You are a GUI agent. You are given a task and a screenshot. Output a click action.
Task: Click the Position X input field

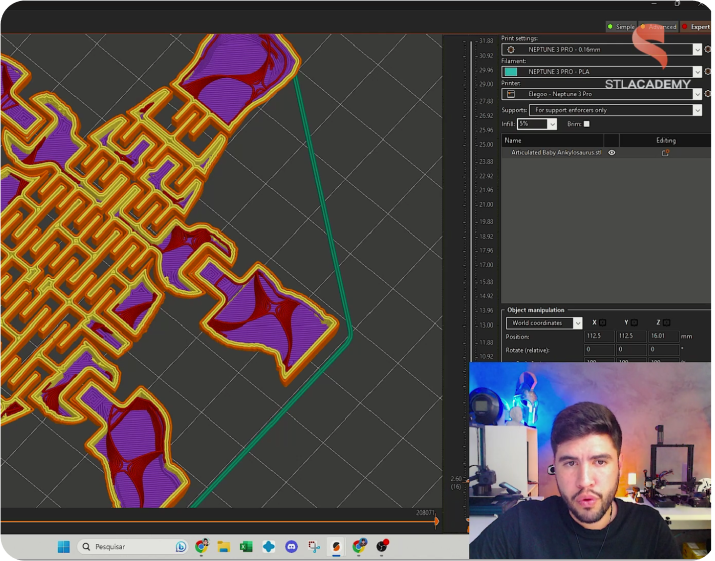pos(598,337)
